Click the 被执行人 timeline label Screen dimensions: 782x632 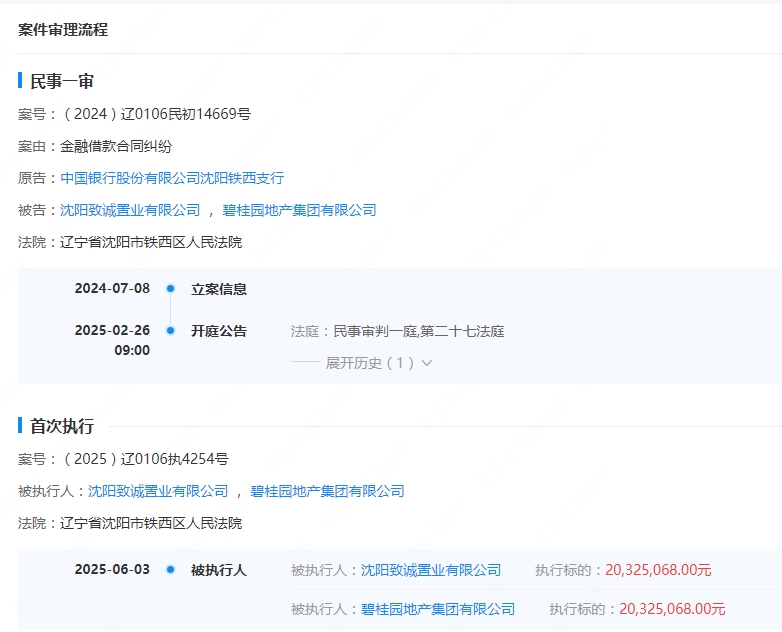[219, 570]
